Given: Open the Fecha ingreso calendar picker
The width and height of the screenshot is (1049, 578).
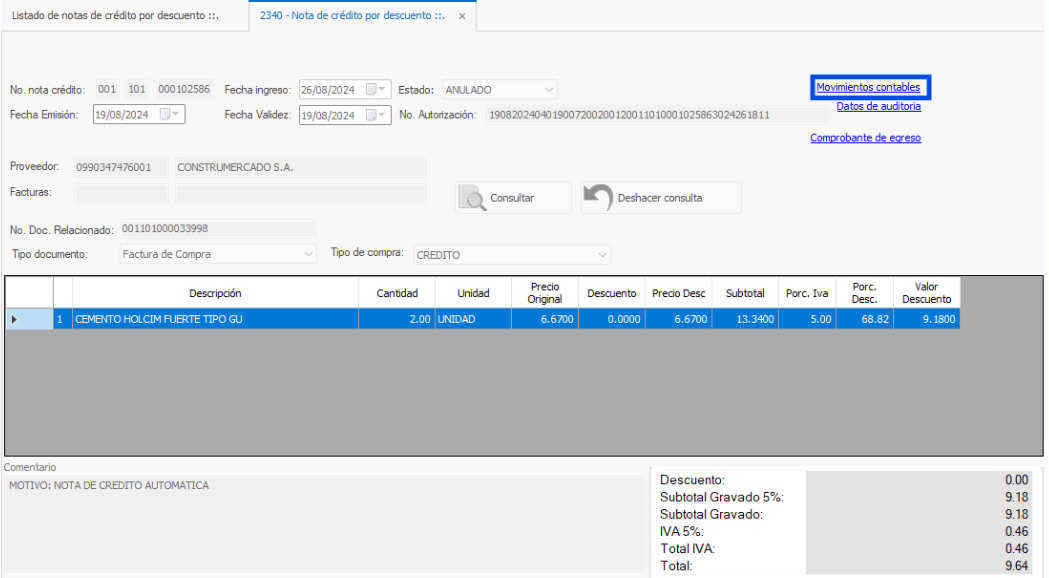Looking at the screenshot, I should coord(376,90).
